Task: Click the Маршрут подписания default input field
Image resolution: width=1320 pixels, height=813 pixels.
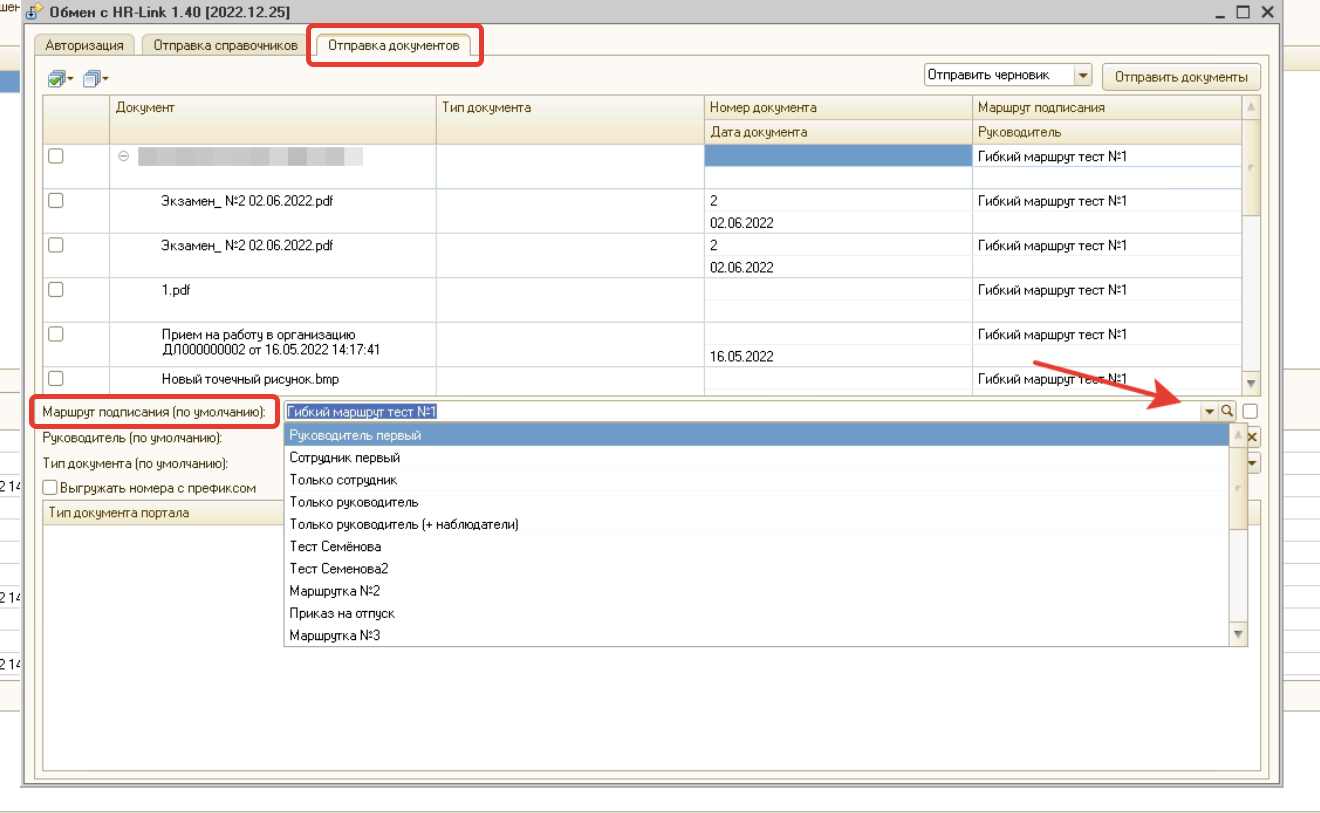Action: click(x=742, y=411)
